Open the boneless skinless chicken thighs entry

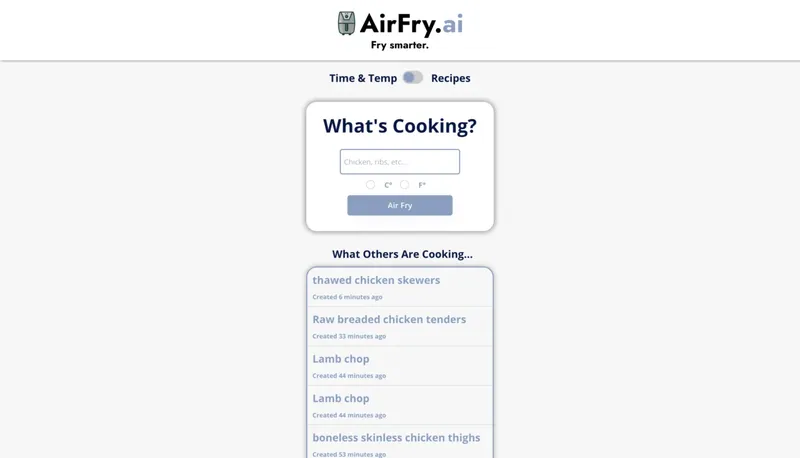[x=396, y=438]
